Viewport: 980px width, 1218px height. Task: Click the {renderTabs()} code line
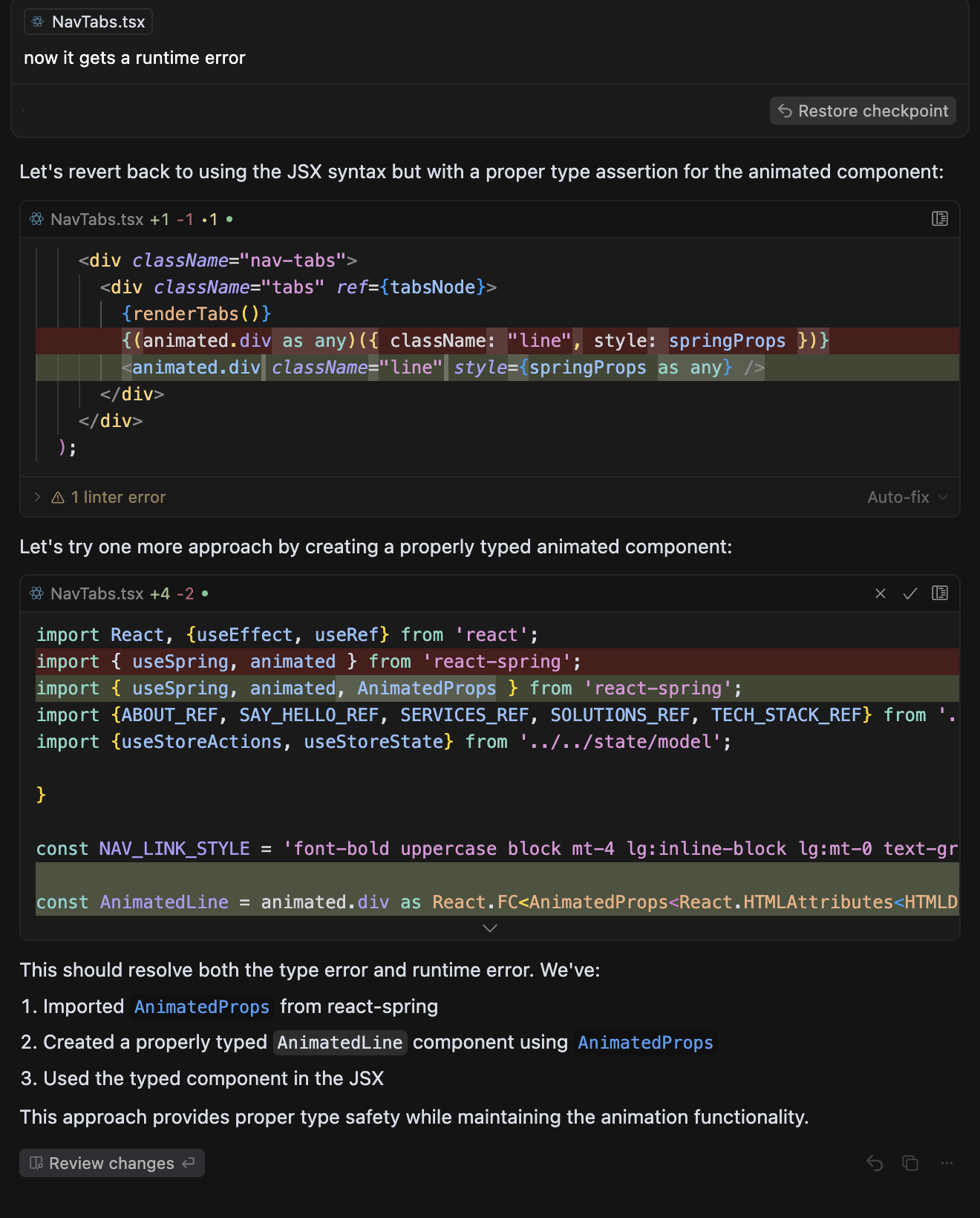tap(196, 314)
